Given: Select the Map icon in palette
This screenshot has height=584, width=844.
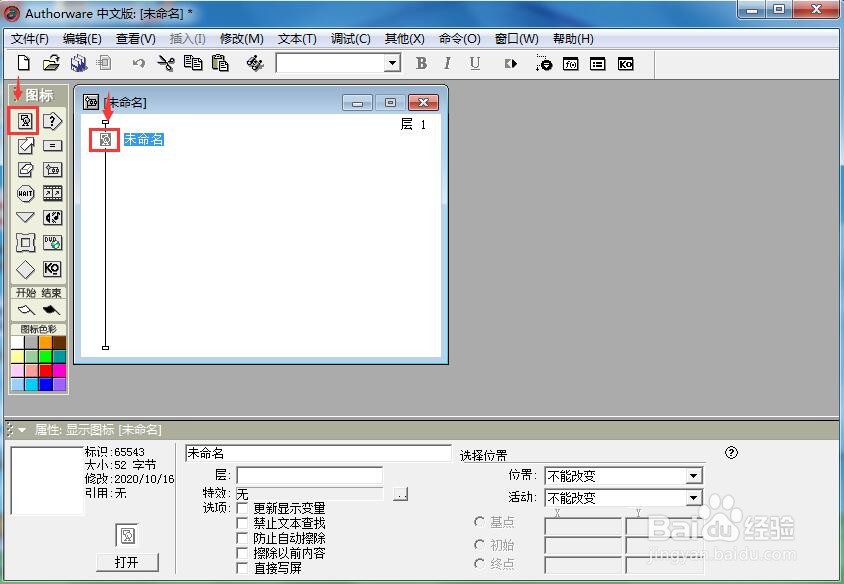Looking at the screenshot, I should (52, 170).
